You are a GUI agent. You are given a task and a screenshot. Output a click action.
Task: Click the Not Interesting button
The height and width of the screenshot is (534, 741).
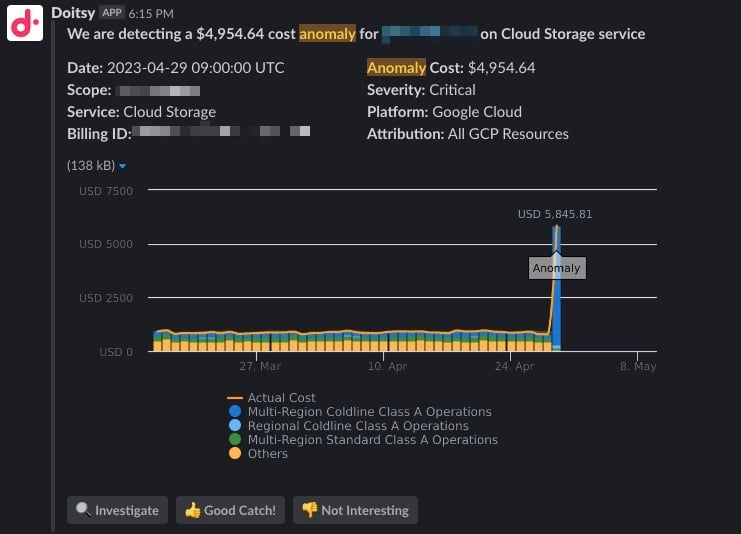pyautogui.click(x=355, y=510)
